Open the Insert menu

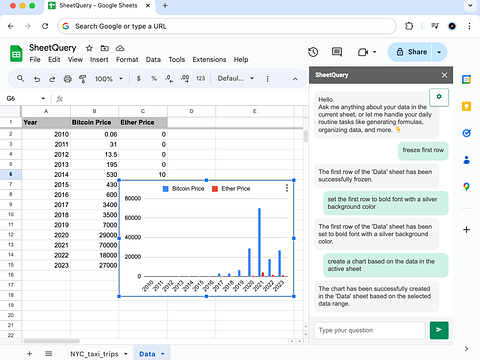click(99, 60)
